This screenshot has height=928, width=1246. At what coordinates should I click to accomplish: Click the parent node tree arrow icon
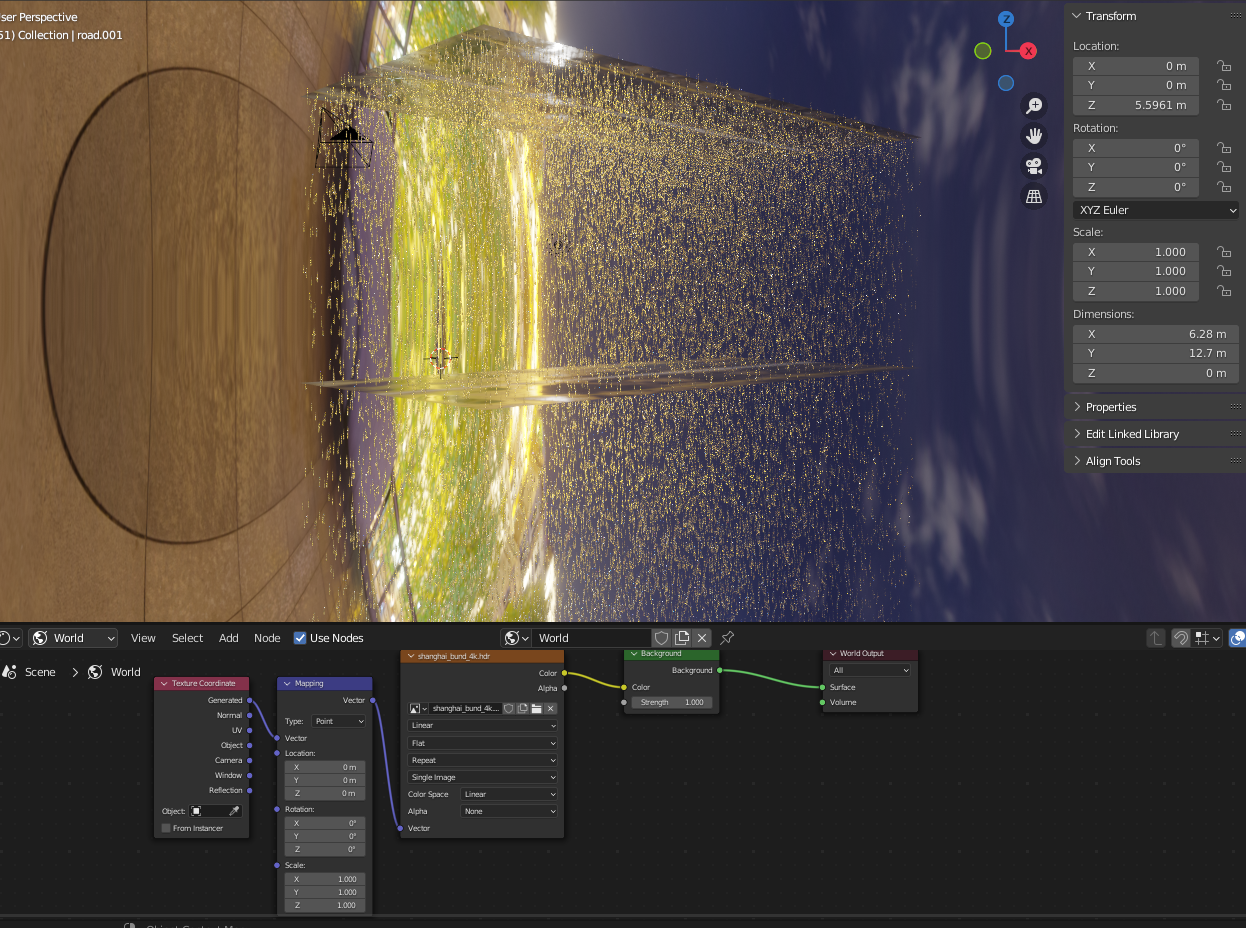coord(1155,638)
